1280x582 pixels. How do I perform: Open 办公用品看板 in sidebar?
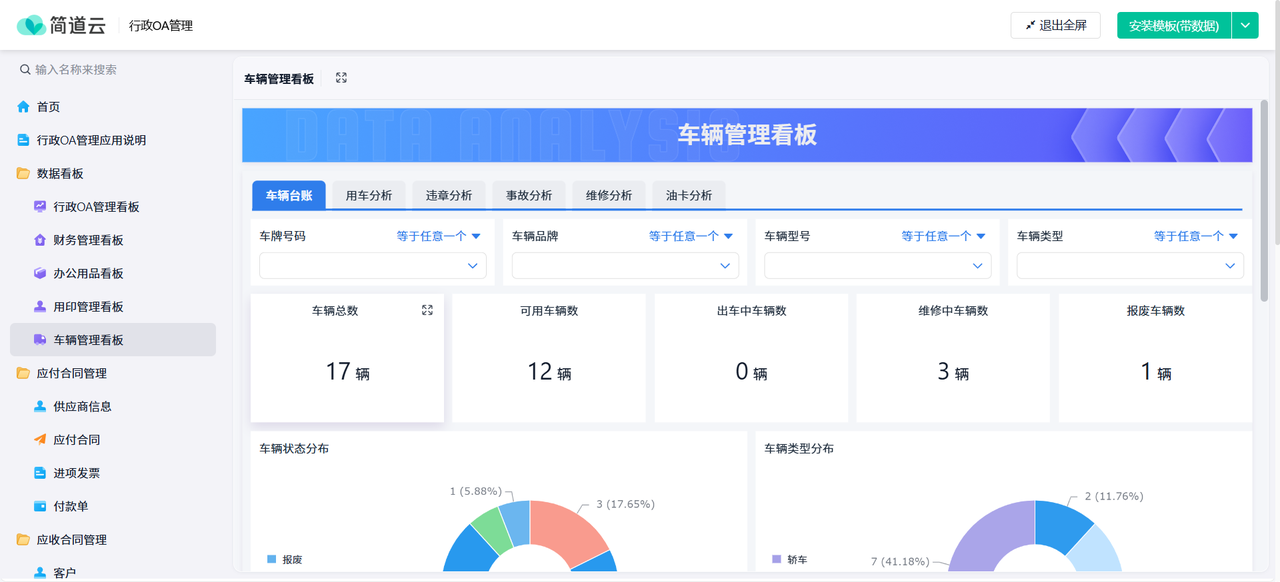coord(113,273)
